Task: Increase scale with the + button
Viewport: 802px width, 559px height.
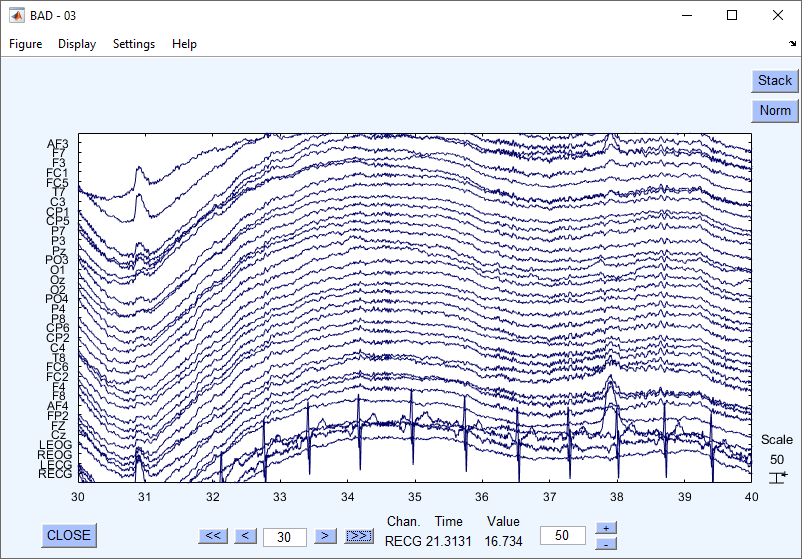Action: [606, 528]
